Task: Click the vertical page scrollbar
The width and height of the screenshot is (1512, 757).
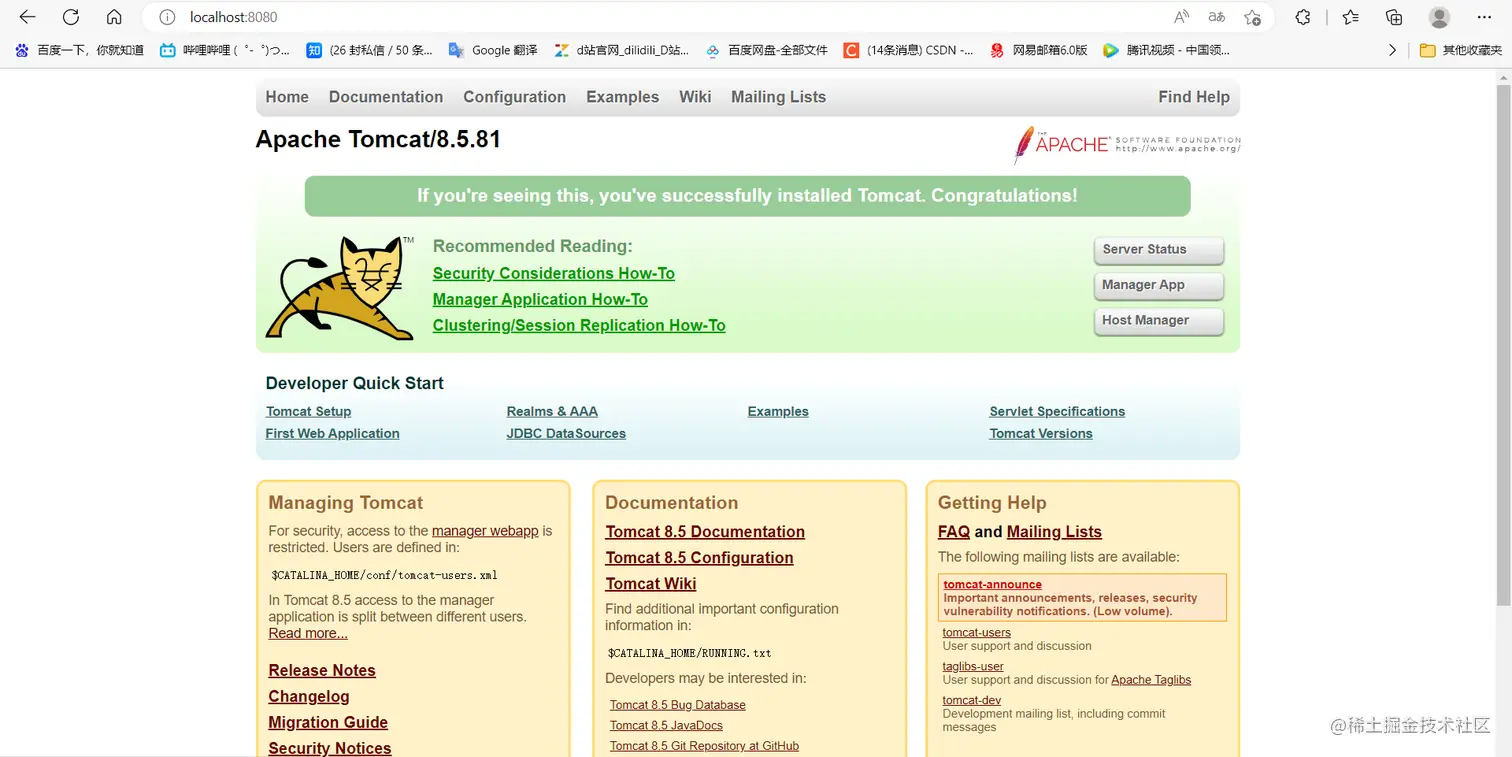Action: click(x=1503, y=345)
